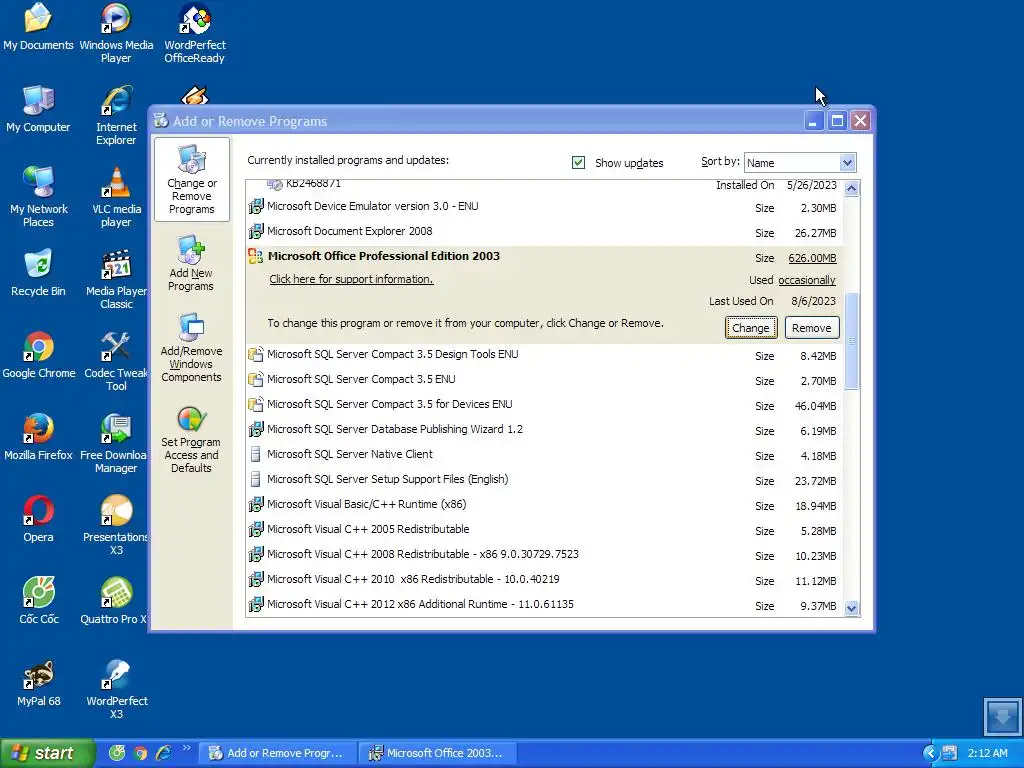Open the Recycle Bin
The height and width of the screenshot is (768, 1024).
[x=38, y=274]
